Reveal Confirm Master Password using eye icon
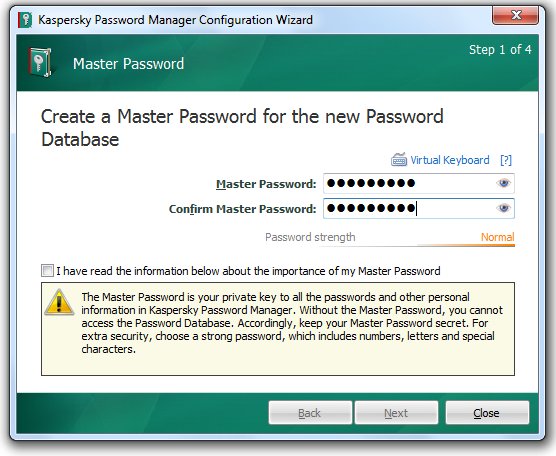The image size is (556, 456). (x=503, y=208)
